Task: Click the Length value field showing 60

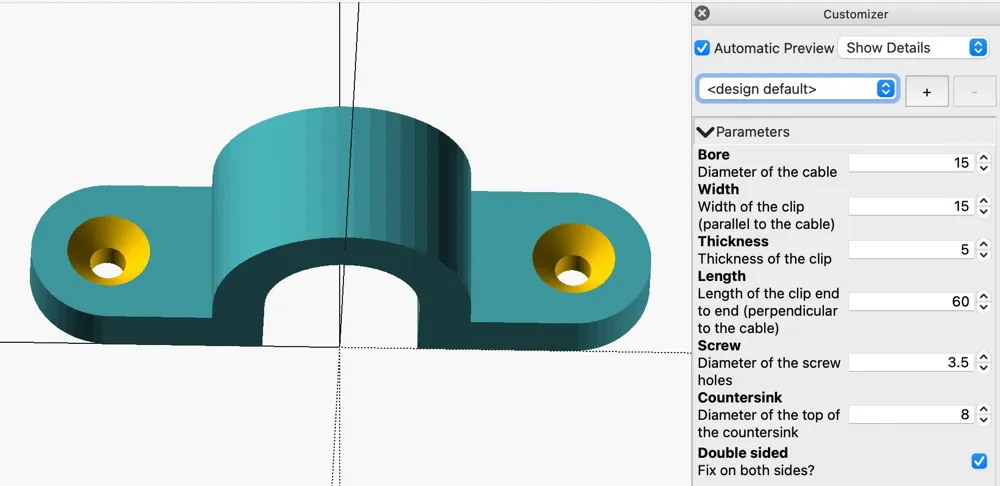Action: tap(911, 302)
